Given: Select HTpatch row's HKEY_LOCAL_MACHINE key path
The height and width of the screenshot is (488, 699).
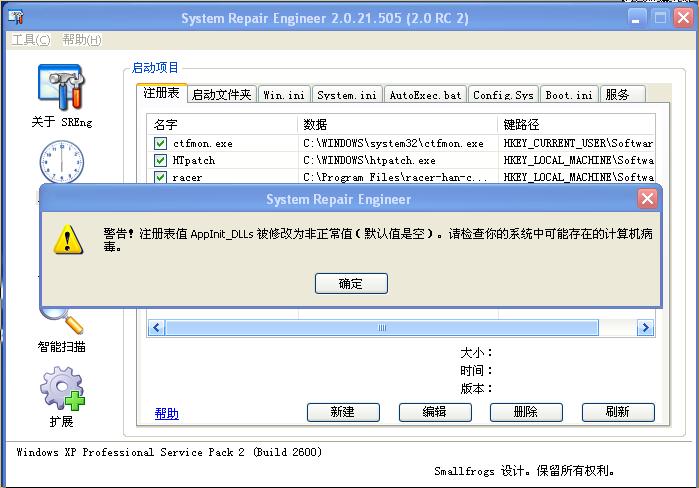Looking at the screenshot, I should pos(578,160).
